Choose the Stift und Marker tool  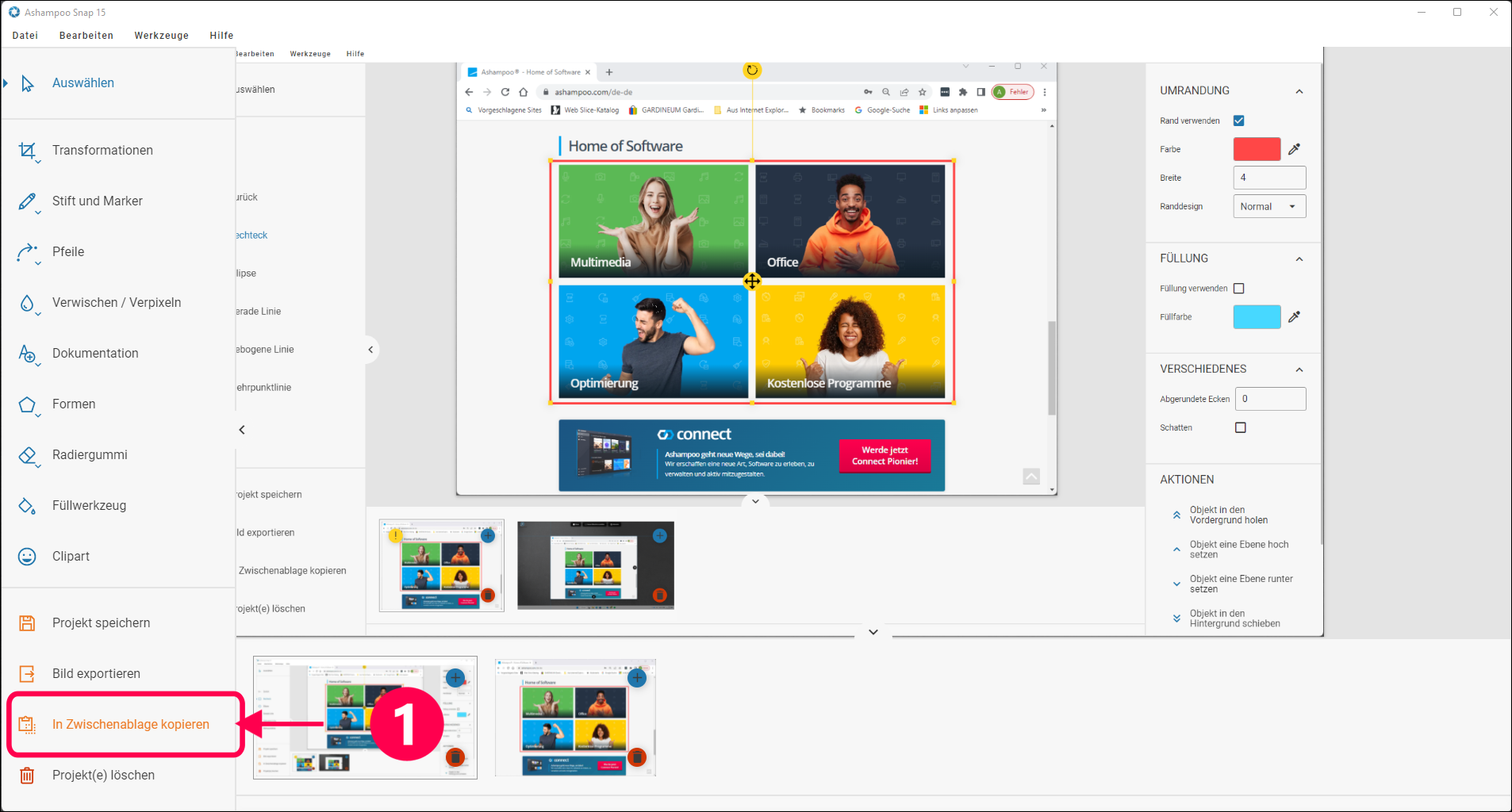pos(28,201)
